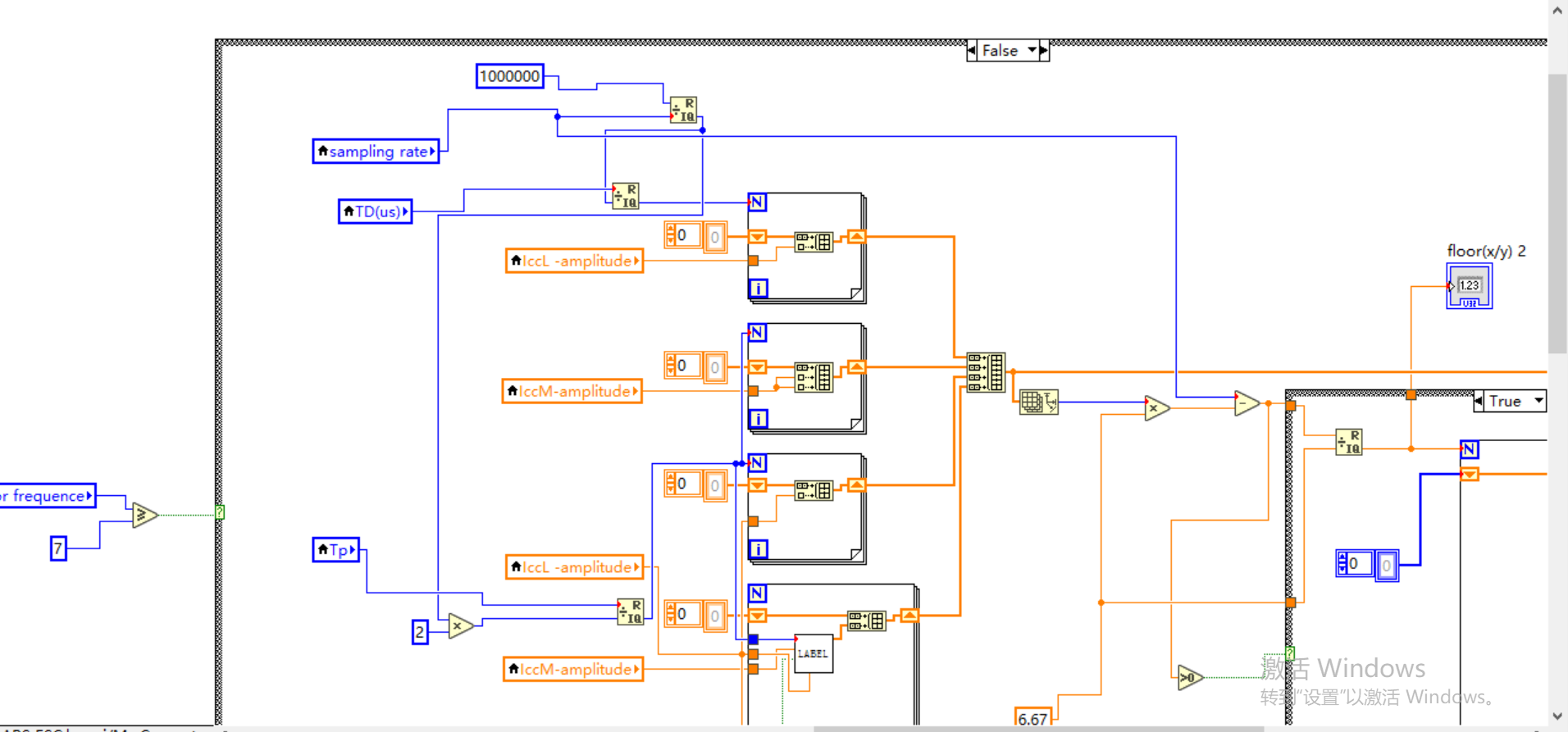Select the numeric constant 7

click(58, 548)
